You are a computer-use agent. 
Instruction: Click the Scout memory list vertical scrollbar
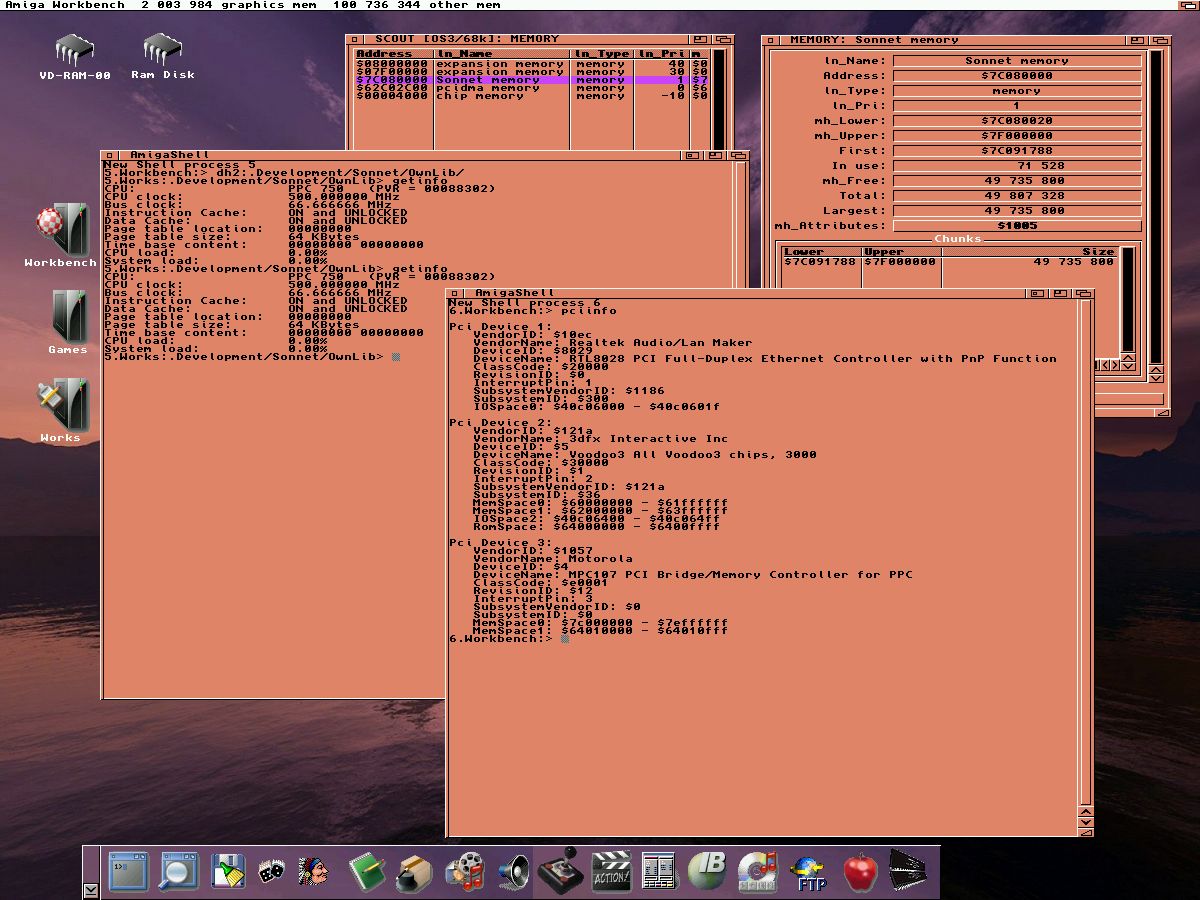[718, 100]
